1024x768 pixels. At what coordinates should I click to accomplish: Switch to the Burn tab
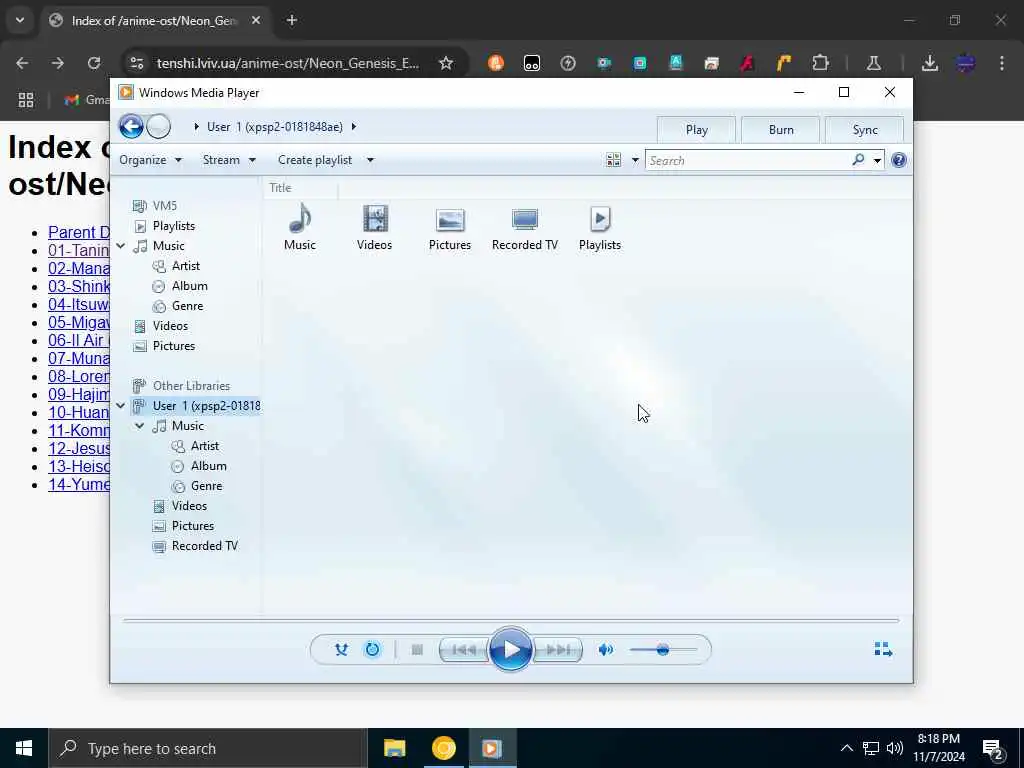781,129
